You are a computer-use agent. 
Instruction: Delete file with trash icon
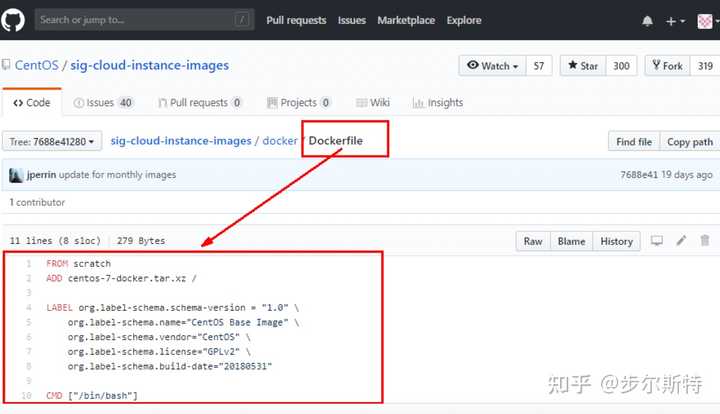[x=705, y=240]
